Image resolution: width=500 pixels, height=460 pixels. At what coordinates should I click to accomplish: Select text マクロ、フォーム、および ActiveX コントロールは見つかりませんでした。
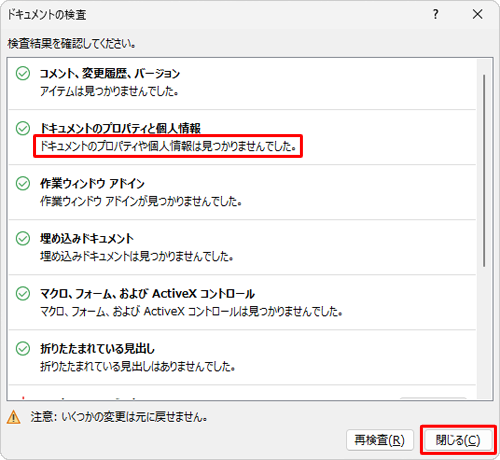(x=192, y=311)
